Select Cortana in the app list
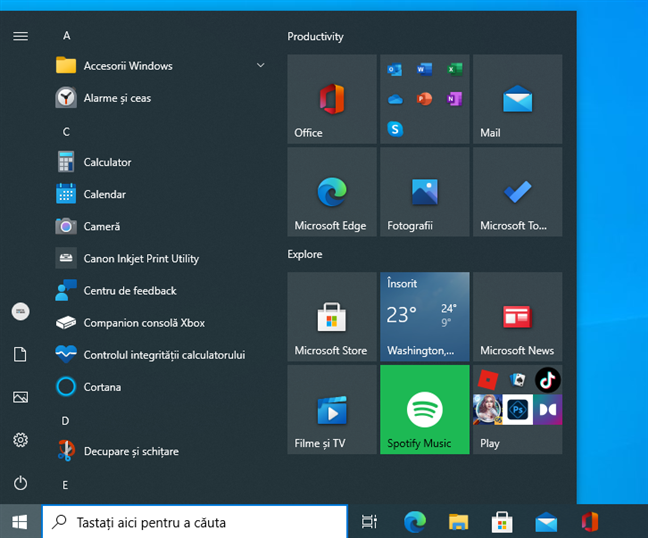Screen dimensions: 648x538 pos(102,387)
